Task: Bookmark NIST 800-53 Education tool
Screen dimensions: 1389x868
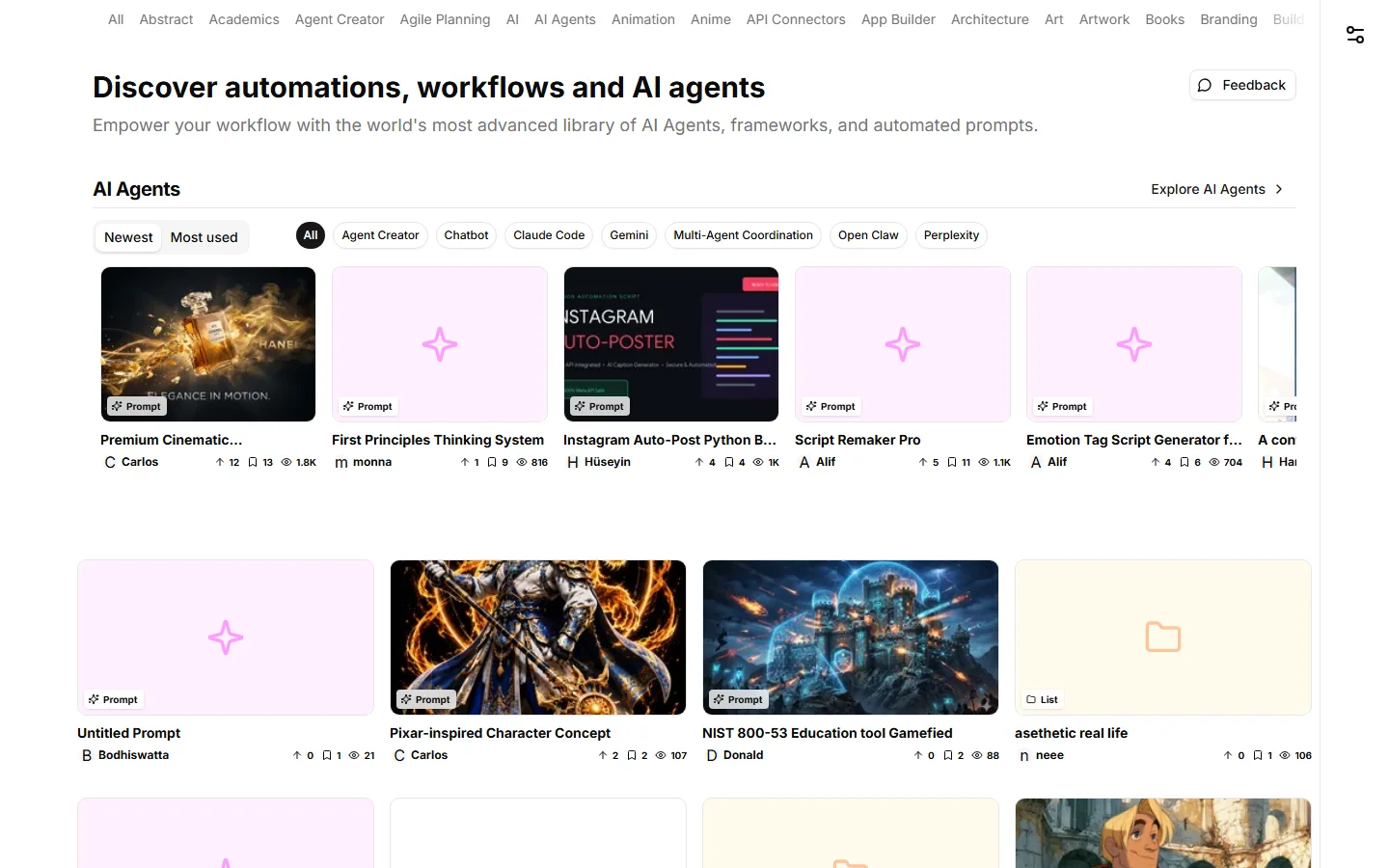Action: pyautogui.click(x=948, y=755)
